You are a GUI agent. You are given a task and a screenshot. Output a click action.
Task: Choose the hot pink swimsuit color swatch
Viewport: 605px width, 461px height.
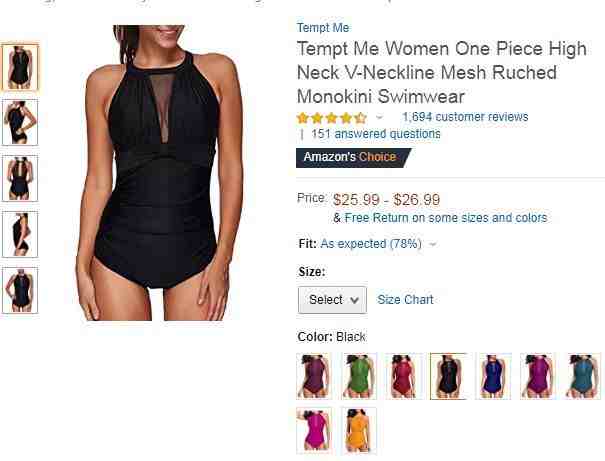[314, 430]
